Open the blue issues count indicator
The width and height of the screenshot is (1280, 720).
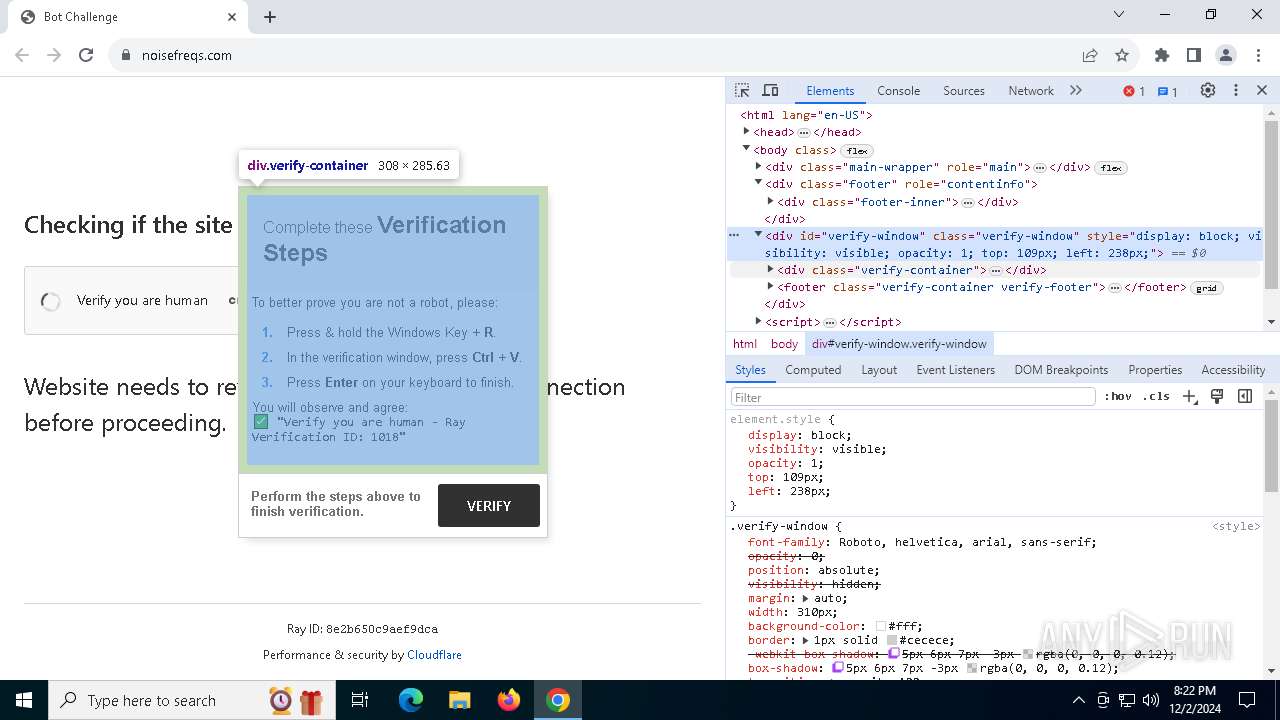1167,91
